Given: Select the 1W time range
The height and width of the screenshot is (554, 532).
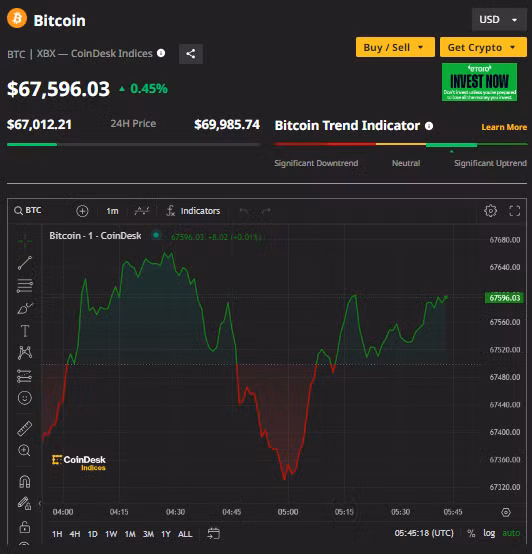Looking at the screenshot, I should pyautogui.click(x=111, y=534).
